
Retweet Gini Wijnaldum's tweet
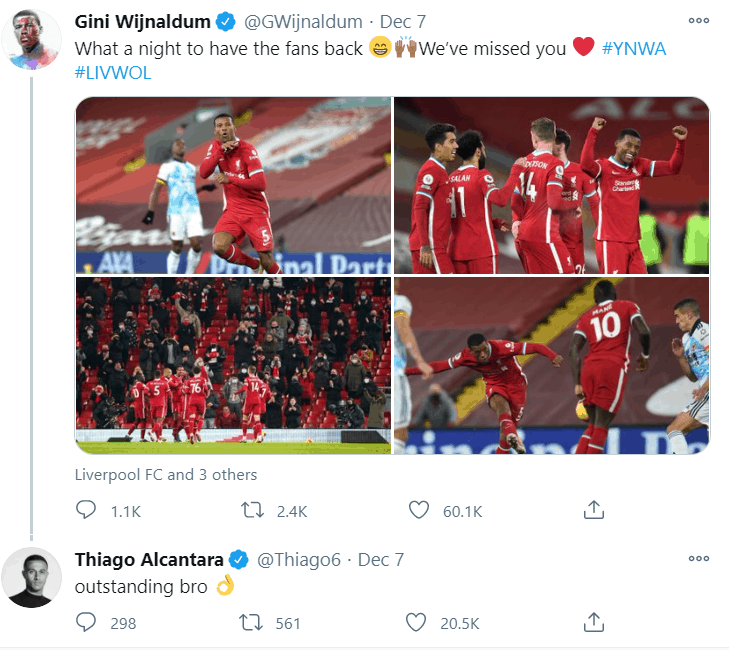click(252, 510)
